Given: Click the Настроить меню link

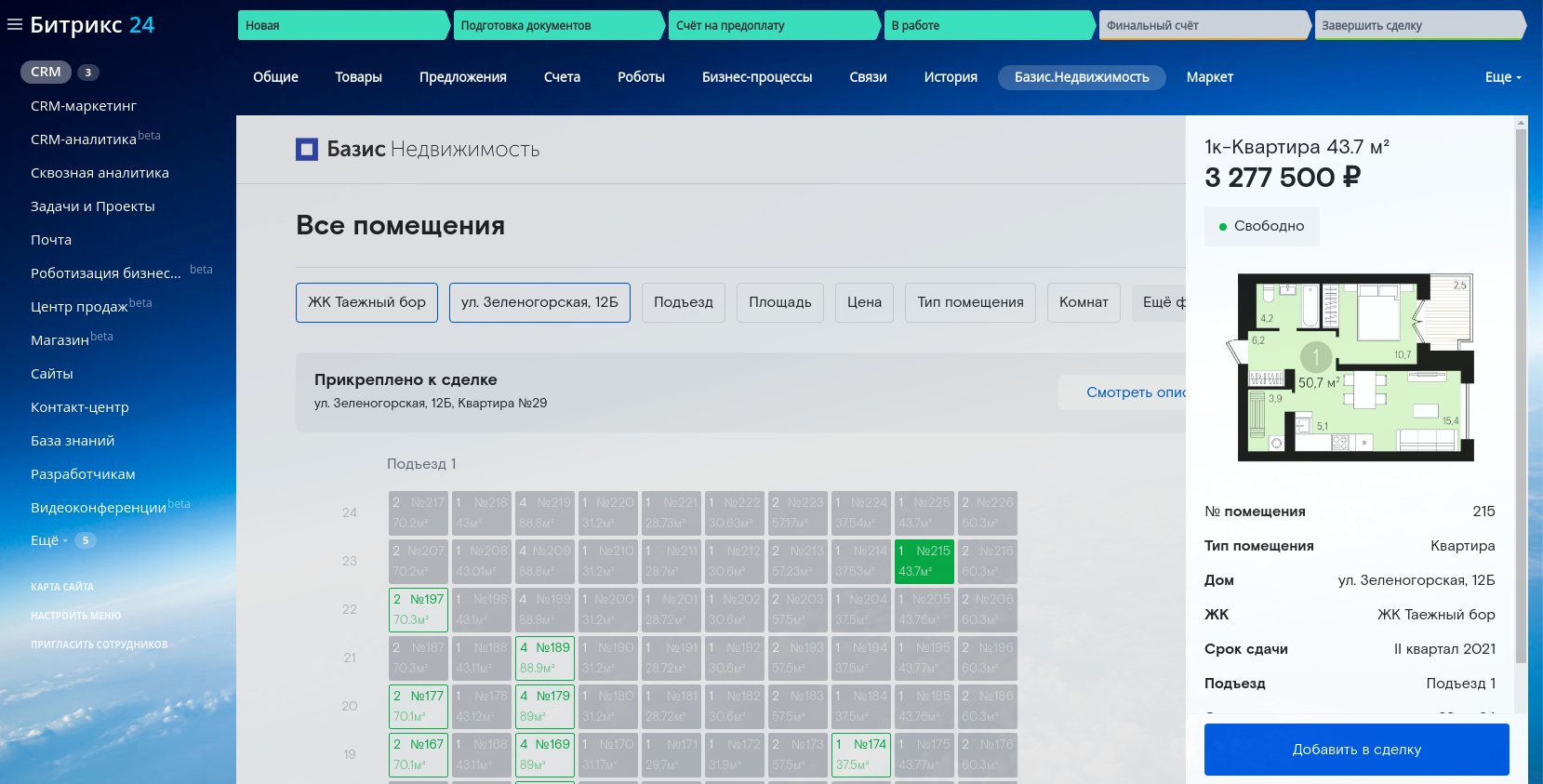Looking at the screenshot, I should point(76,616).
